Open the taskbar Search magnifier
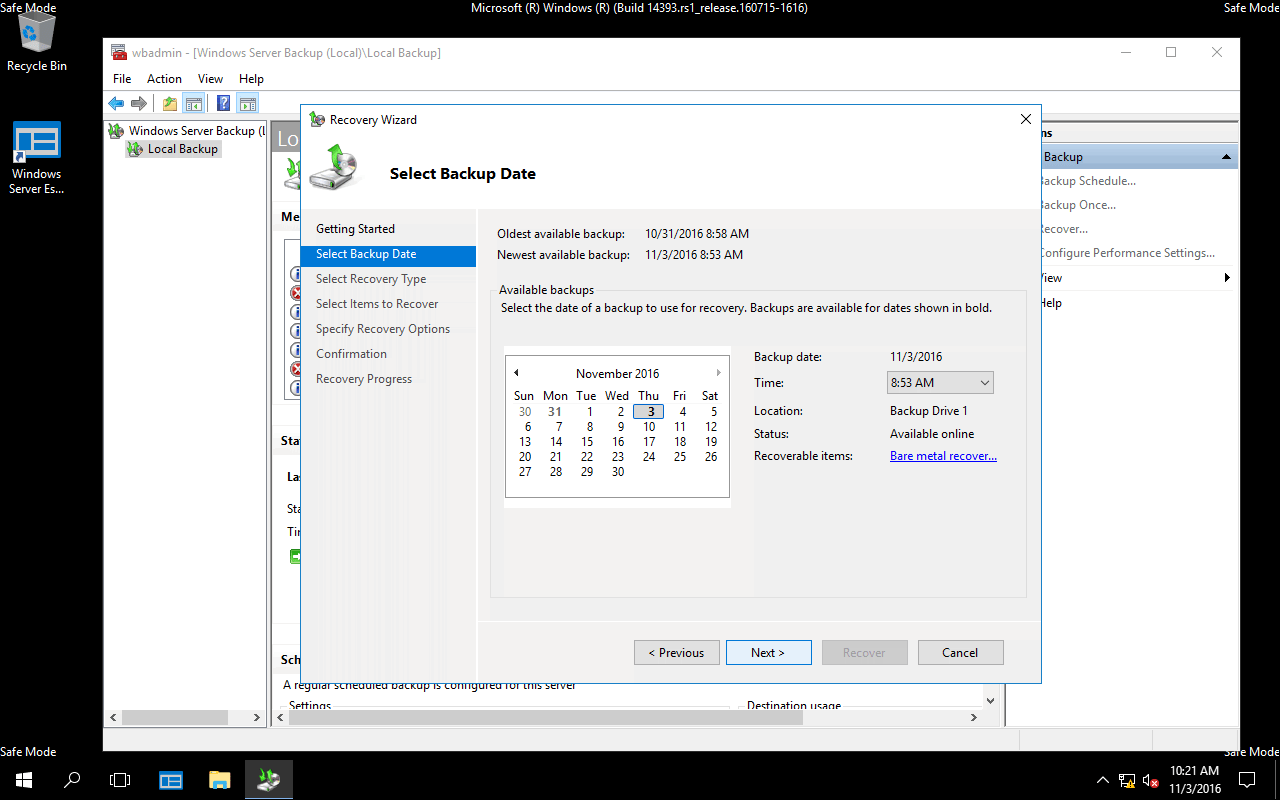Image resolution: width=1280 pixels, height=800 pixels. coord(72,780)
